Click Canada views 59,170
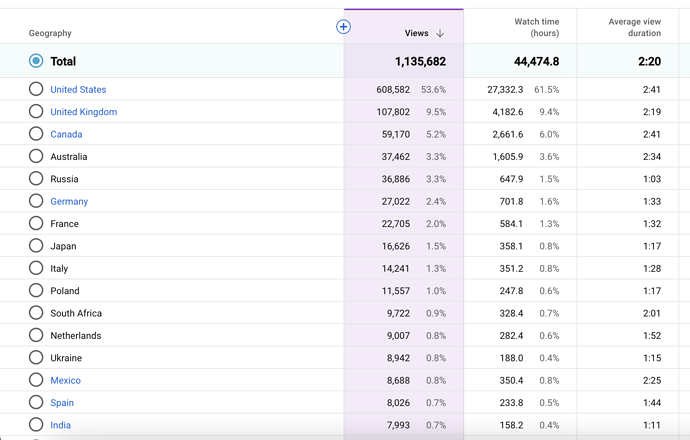Image resolution: width=690 pixels, height=440 pixels. (396, 134)
